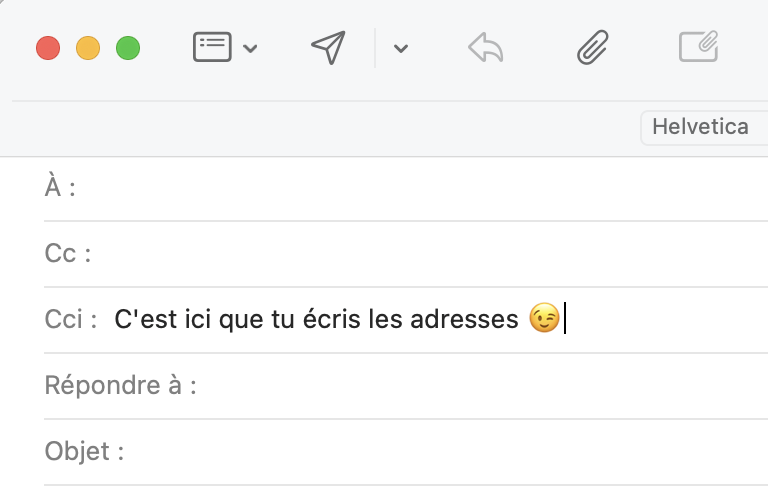The width and height of the screenshot is (768, 486).
Task: Enter full screen with green button
Action: point(128,48)
